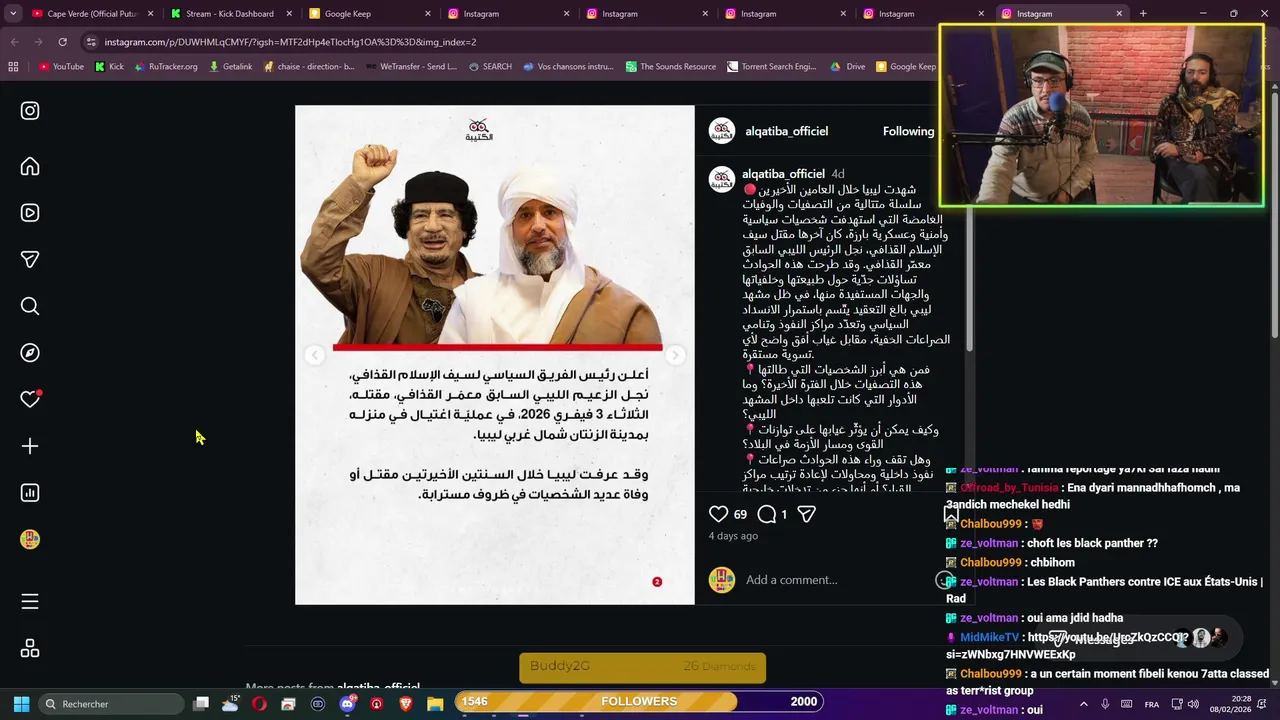Image resolution: width=1280 pixels, height=720 pixels.
Task: Create new post with plus icon
Action: click(x=30, y=446)
